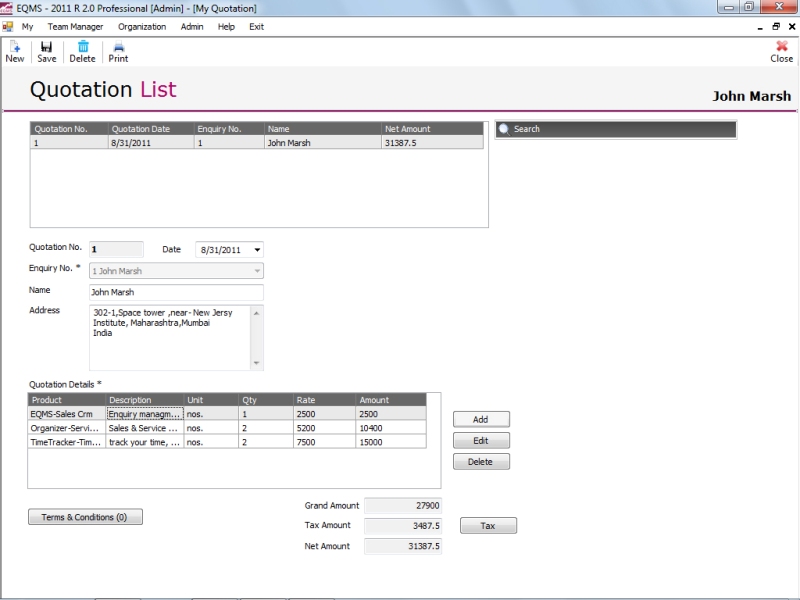Expand the Enquiry No. combo box

(257, 271)
